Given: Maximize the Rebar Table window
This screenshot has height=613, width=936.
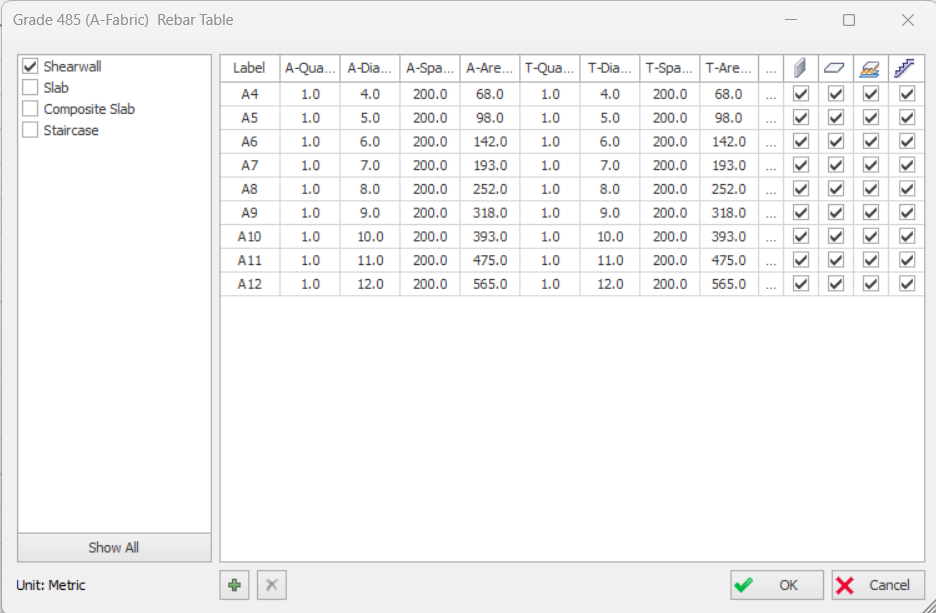Looking at the screenshot, I should pyautogui.click(x=849, y=20).
